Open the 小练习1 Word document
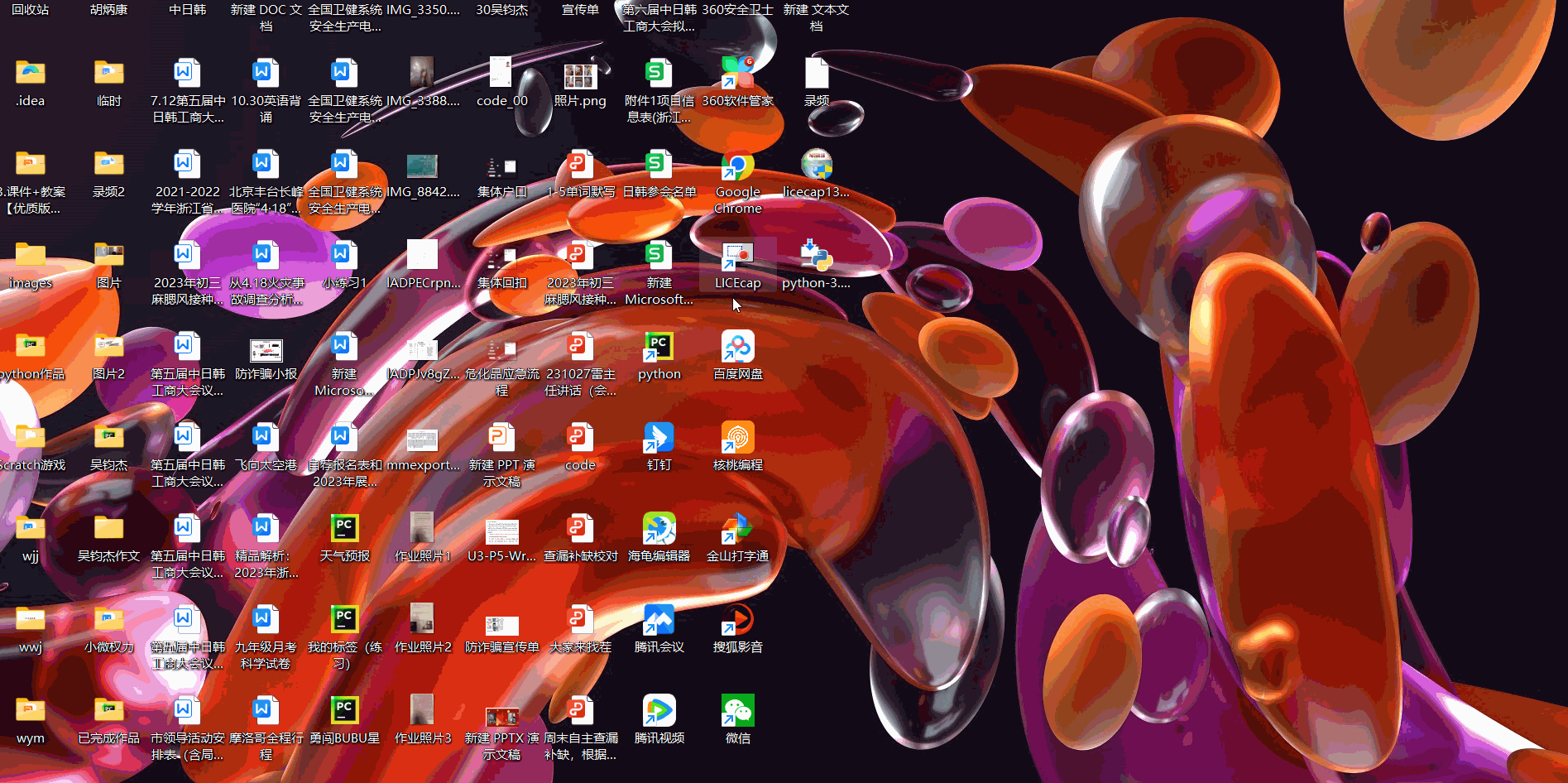Viewport: 1568px width, 783px height. point(344,257)
